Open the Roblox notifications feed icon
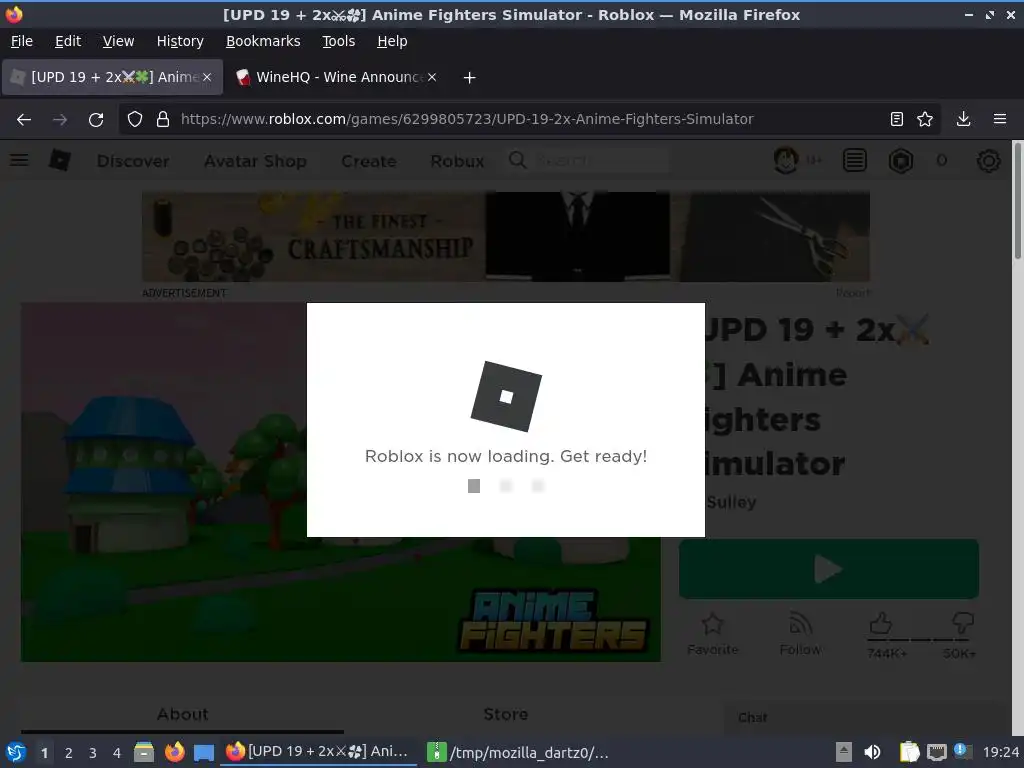Screen dimensions: 1024x768 tap(854, 160)
